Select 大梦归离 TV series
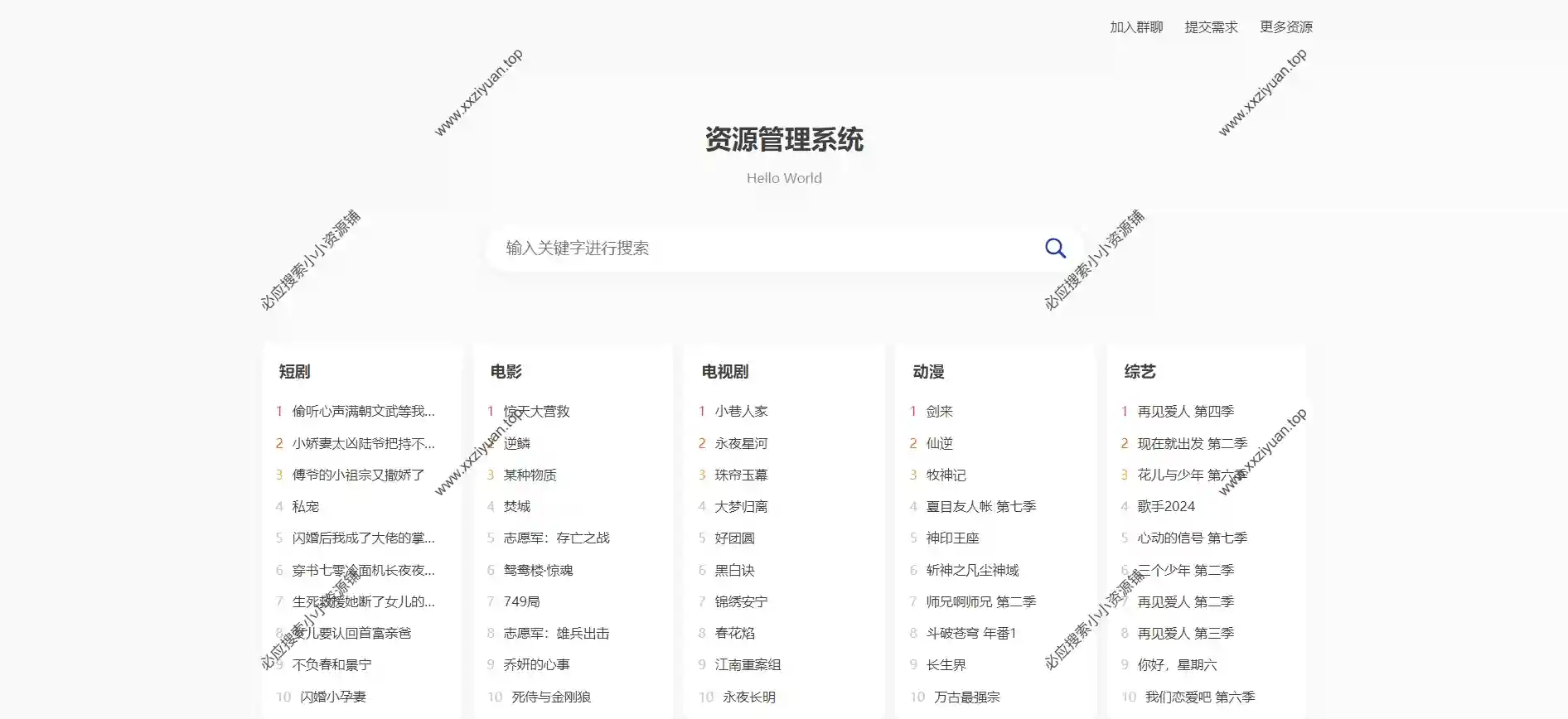This screenshot has height=719, width=1568. [741, 507]
